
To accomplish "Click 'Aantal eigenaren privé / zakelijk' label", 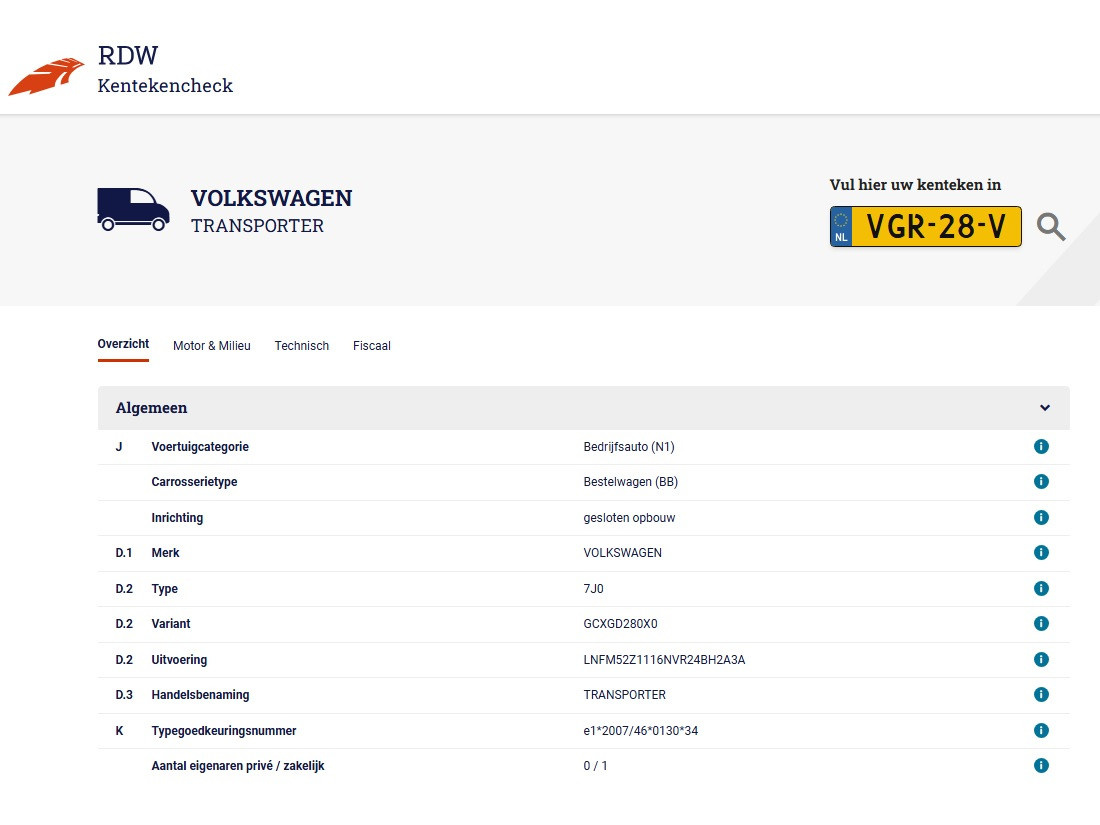I will [238, 766].
